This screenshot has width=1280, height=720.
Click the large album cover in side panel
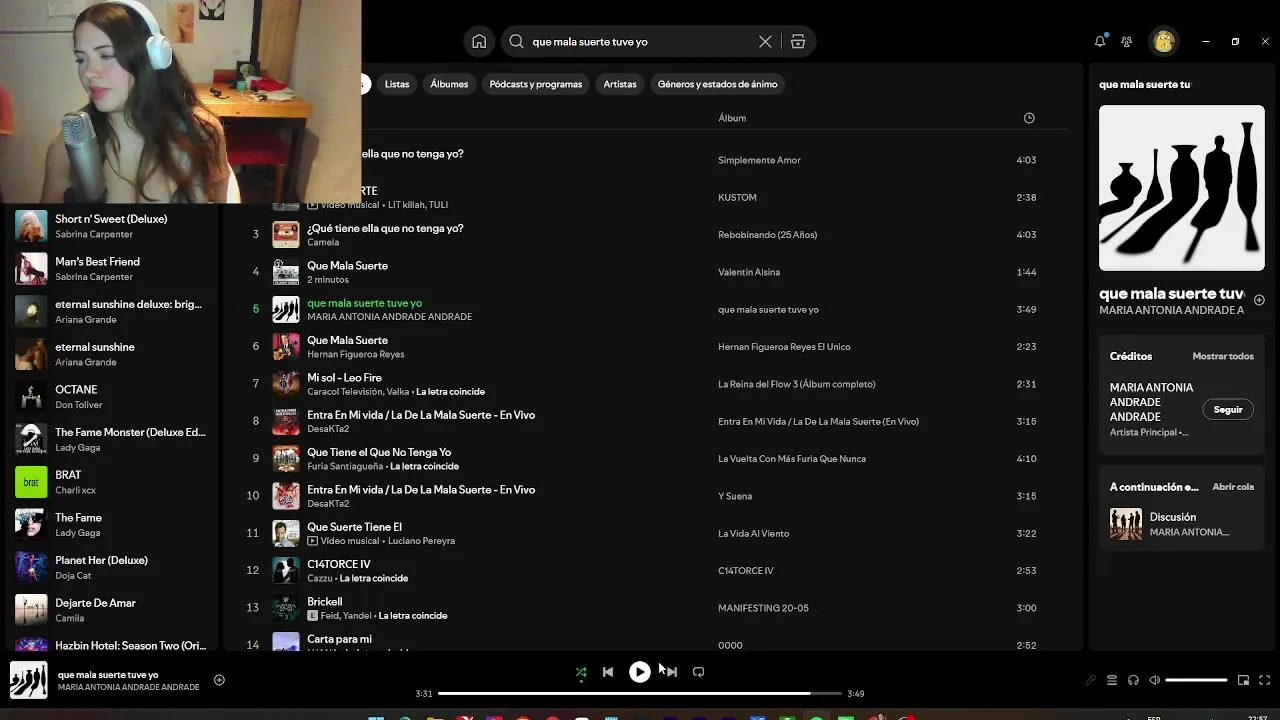pos(1182,188)
